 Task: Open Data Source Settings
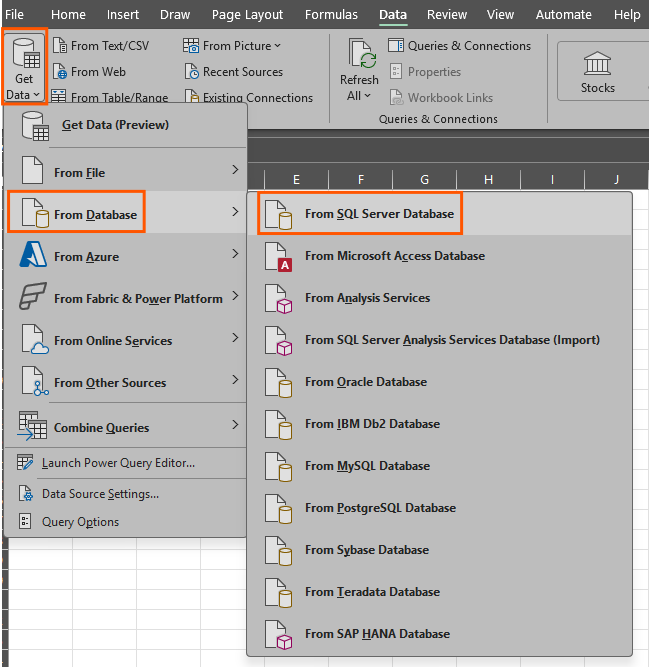tap(126, 494)
